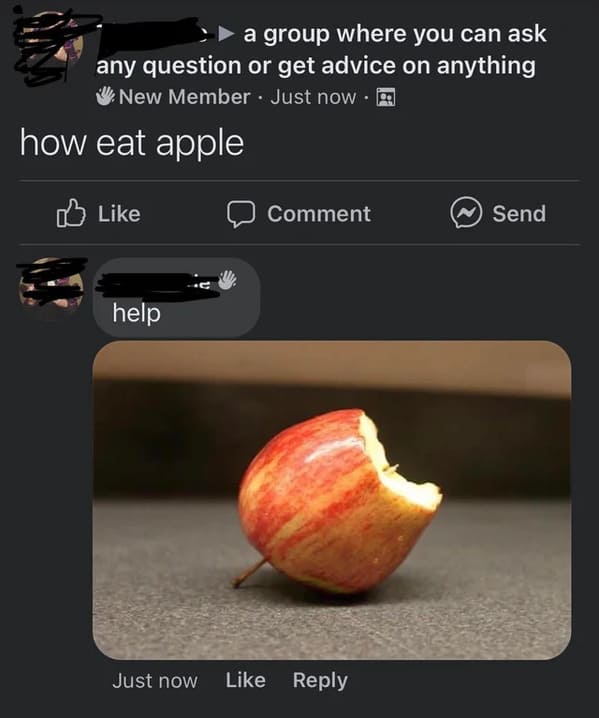Click the waving hand New Member badge in the post header
Viewport: 599px width, 718px height.
click(x=105, y=96)
